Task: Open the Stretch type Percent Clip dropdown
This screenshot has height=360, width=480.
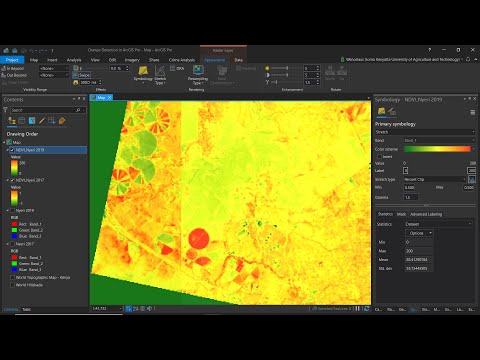Action: click(435, 179)
